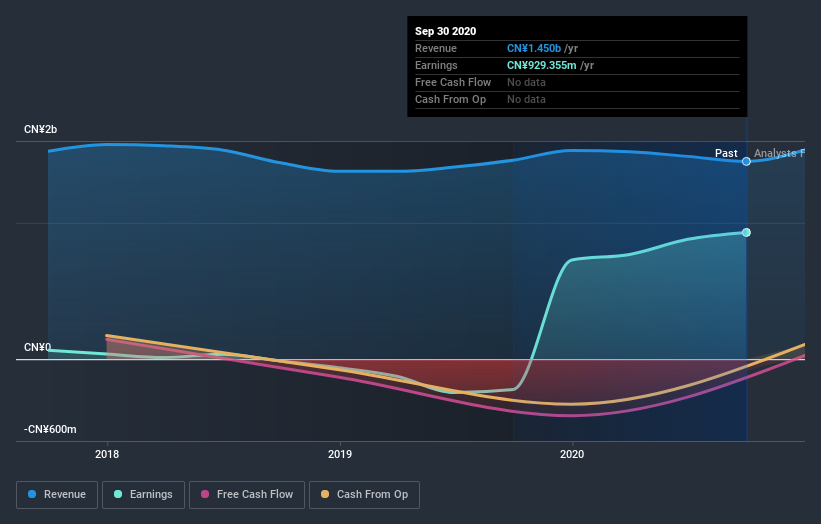Toggle the Free Cash Flow legend button

click(x=247, y=495)
